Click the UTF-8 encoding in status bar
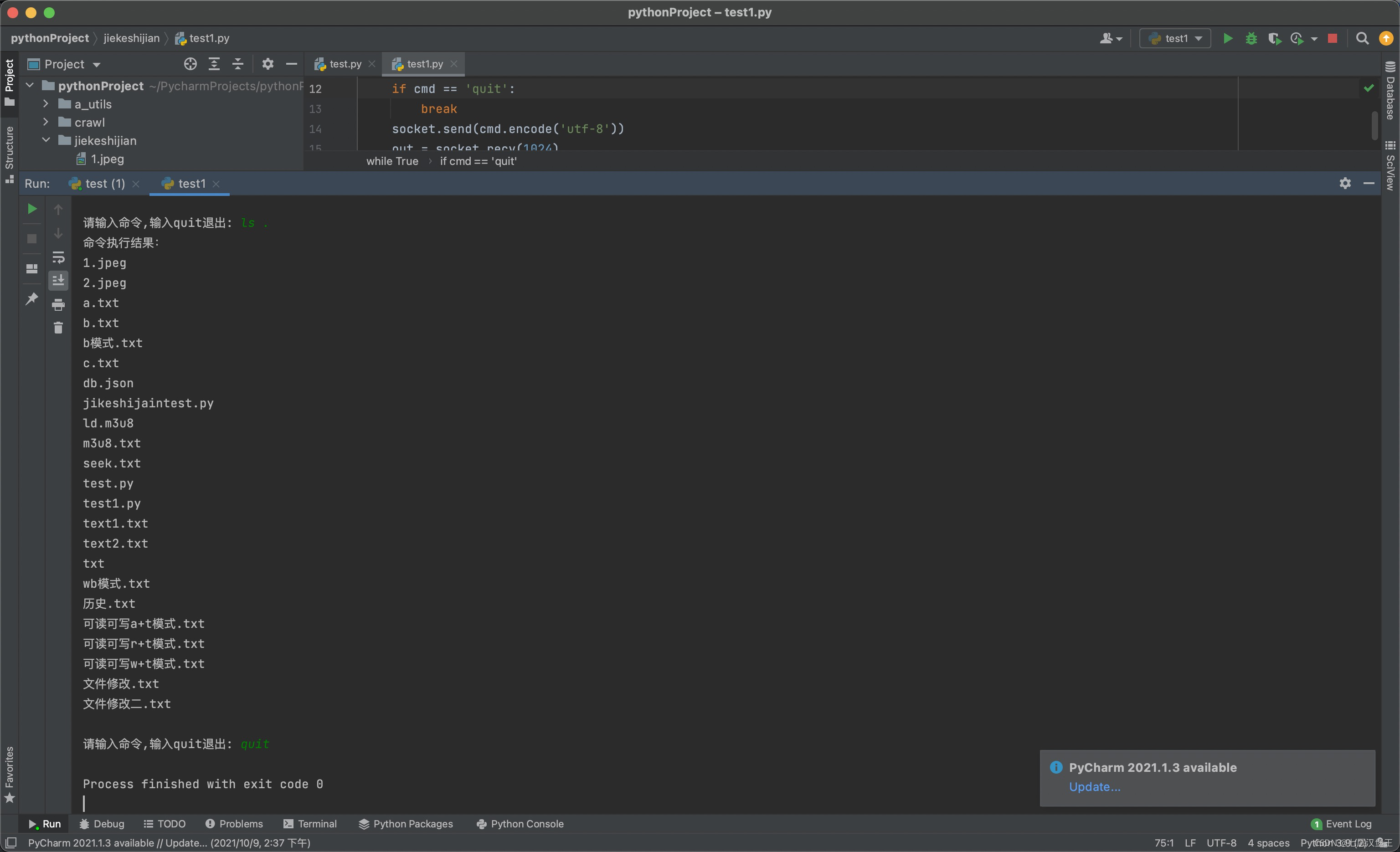This screenshot has width=1400, height=852. click(1221, 843)
